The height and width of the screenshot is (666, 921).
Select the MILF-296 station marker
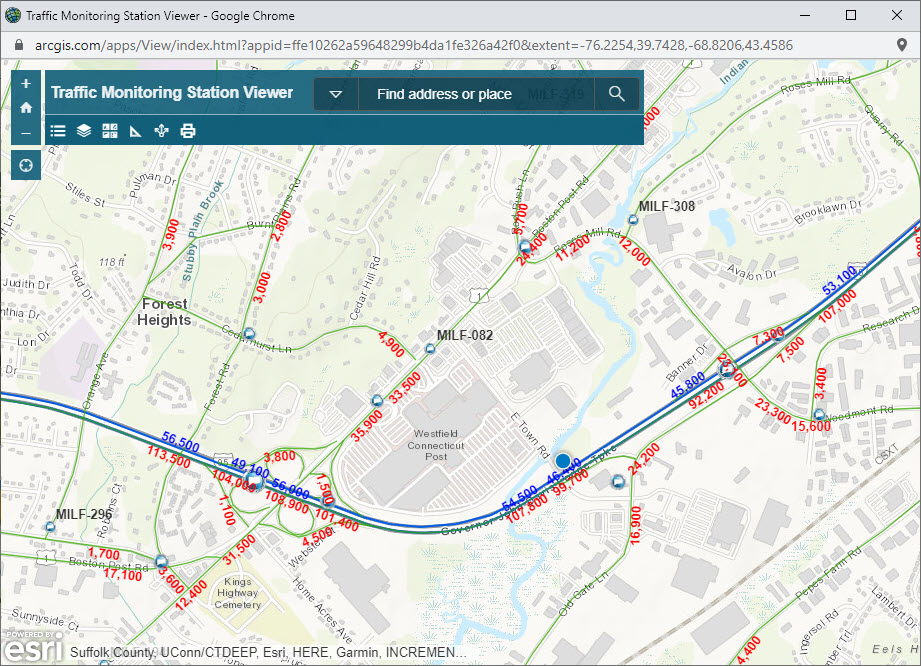(x=50, y=527)
